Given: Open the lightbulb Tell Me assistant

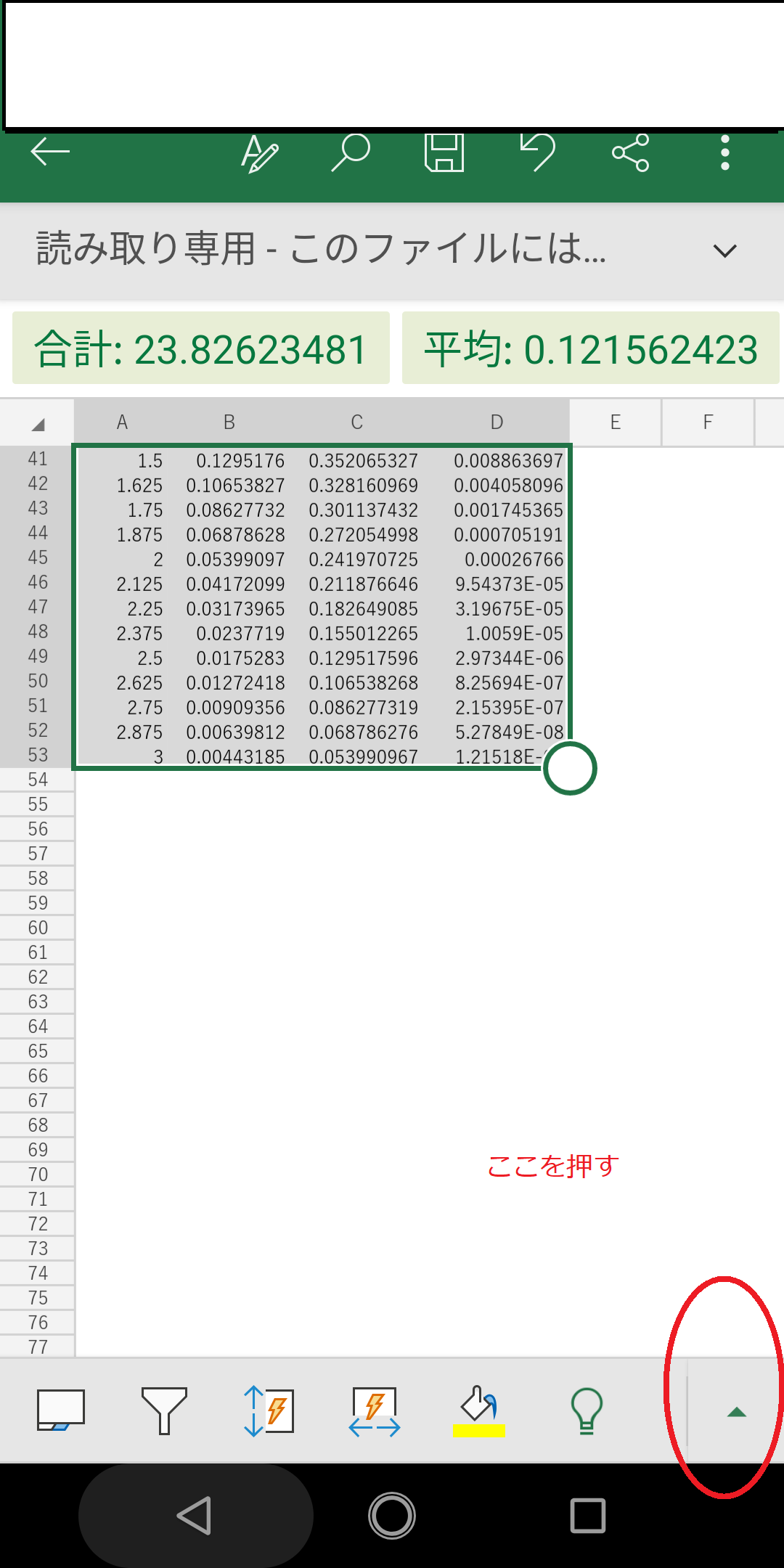Looking at the screenshot, I should (587, 1410).
